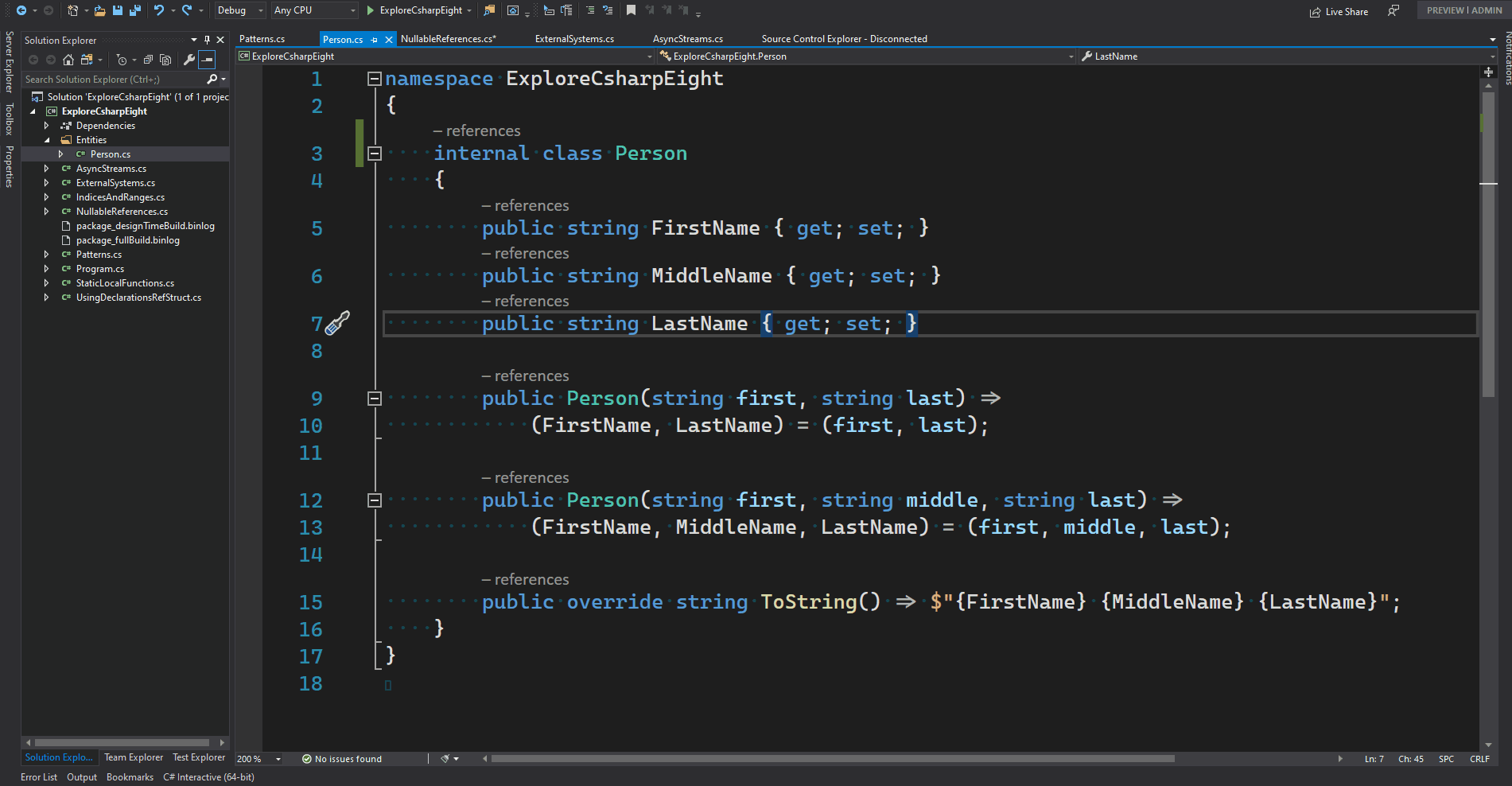Viewport: 1512px width, 786px height.
Task: Expand the Dependencies node
Action: (x=47, y=125)
